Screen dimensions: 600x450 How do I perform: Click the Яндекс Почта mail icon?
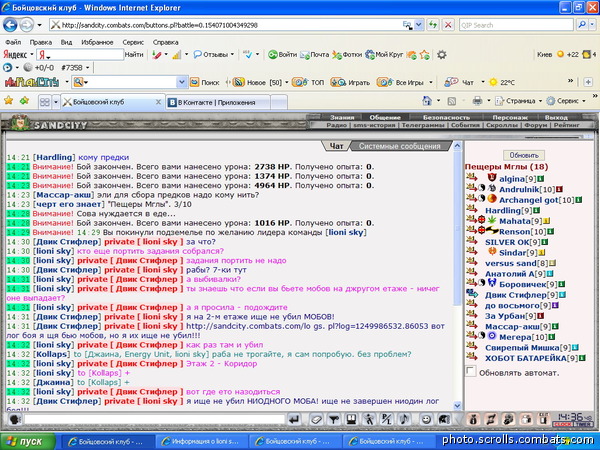(315, 55)
